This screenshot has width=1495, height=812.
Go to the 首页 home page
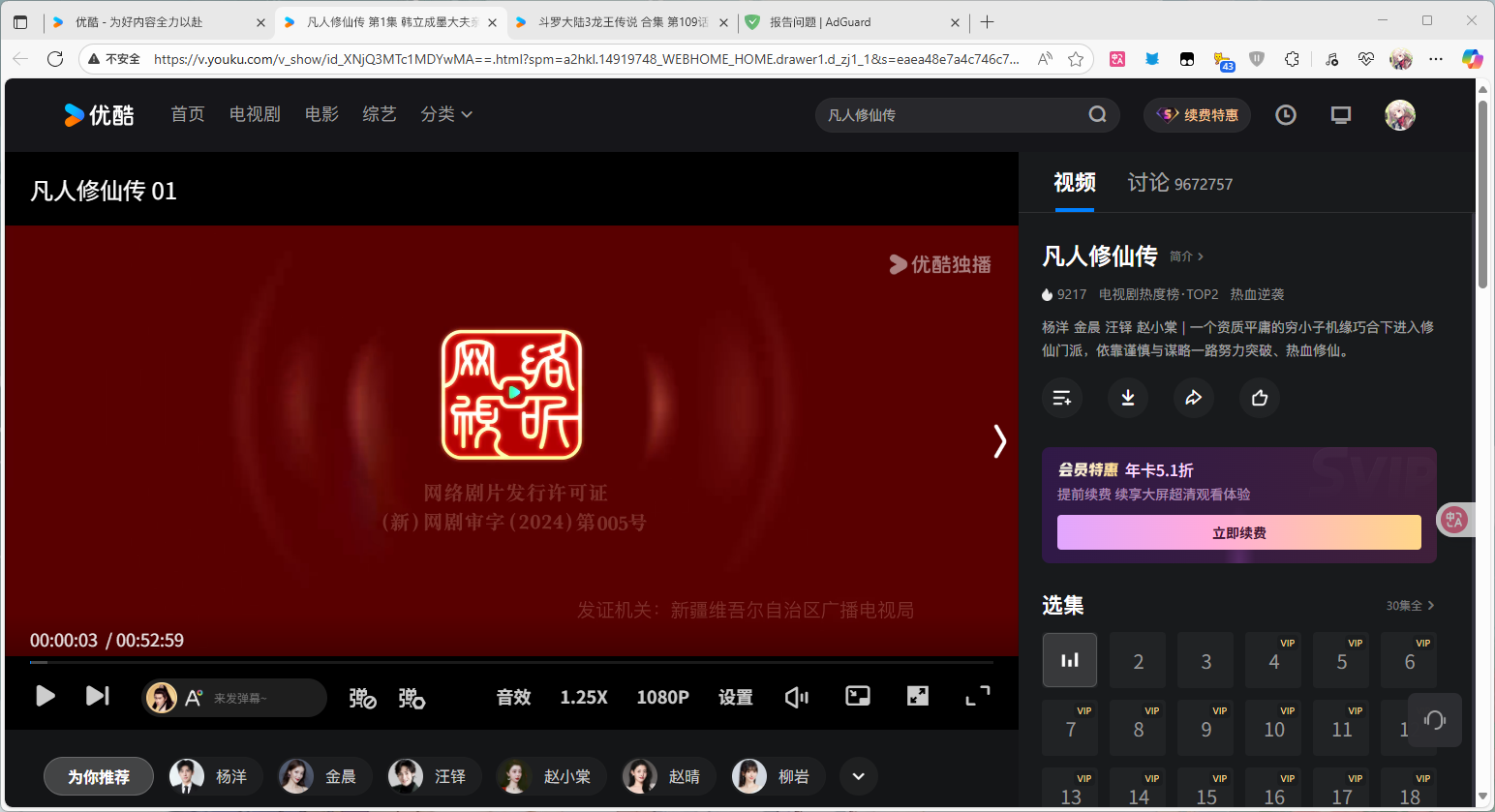tap(188, 114)
